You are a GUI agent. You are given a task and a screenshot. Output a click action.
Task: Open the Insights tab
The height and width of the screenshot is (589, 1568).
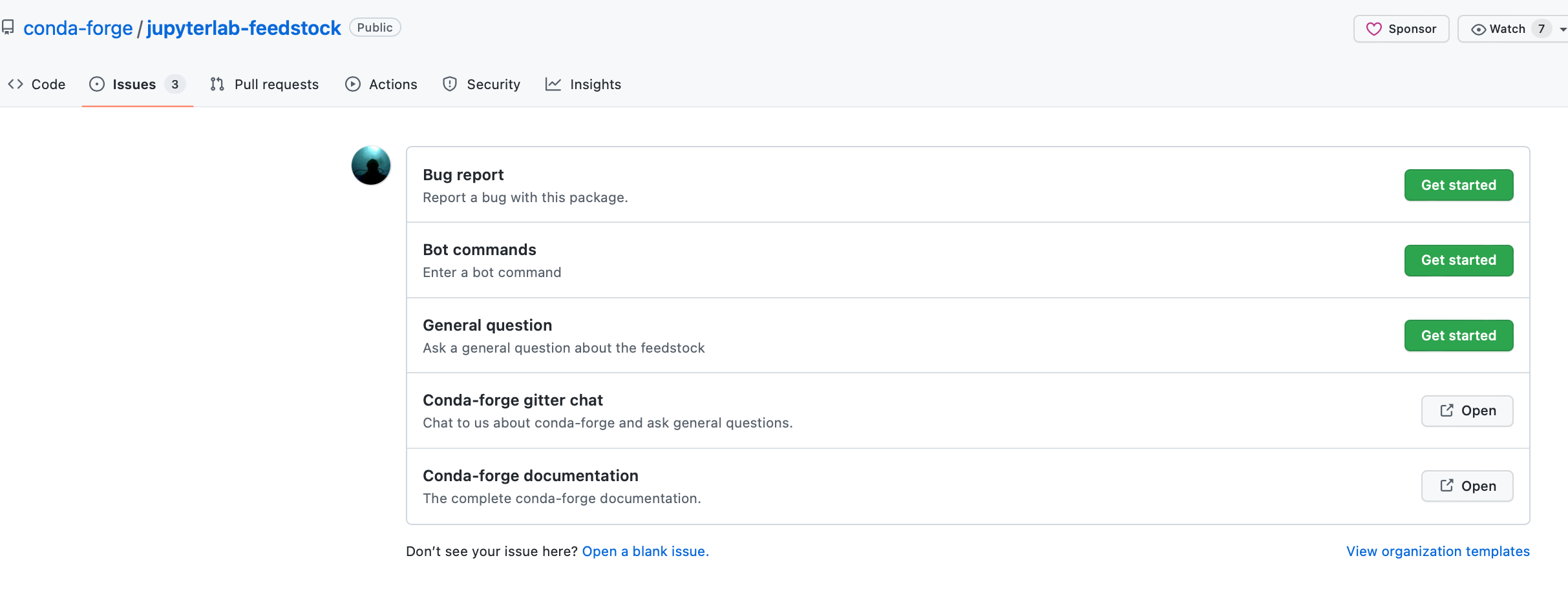(x=583, y=84)
